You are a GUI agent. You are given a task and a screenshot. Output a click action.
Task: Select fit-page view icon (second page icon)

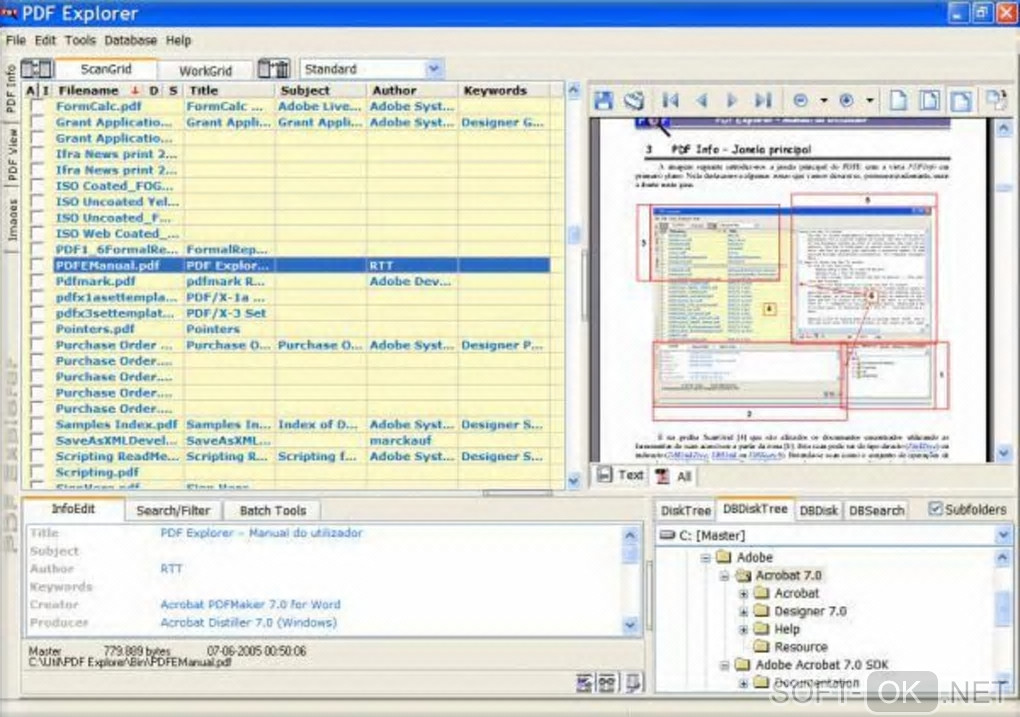(x=930, y=100)
